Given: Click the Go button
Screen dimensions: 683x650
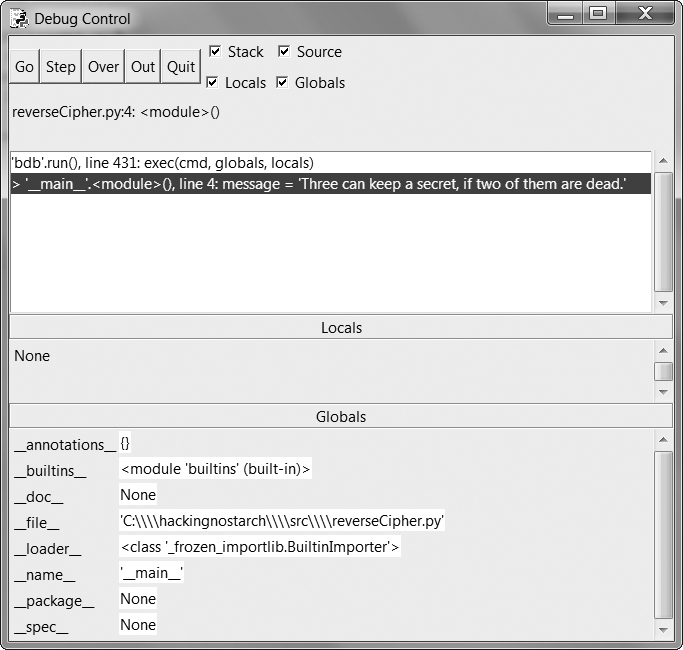Looking at the screenshot, I should coord(24,66).
